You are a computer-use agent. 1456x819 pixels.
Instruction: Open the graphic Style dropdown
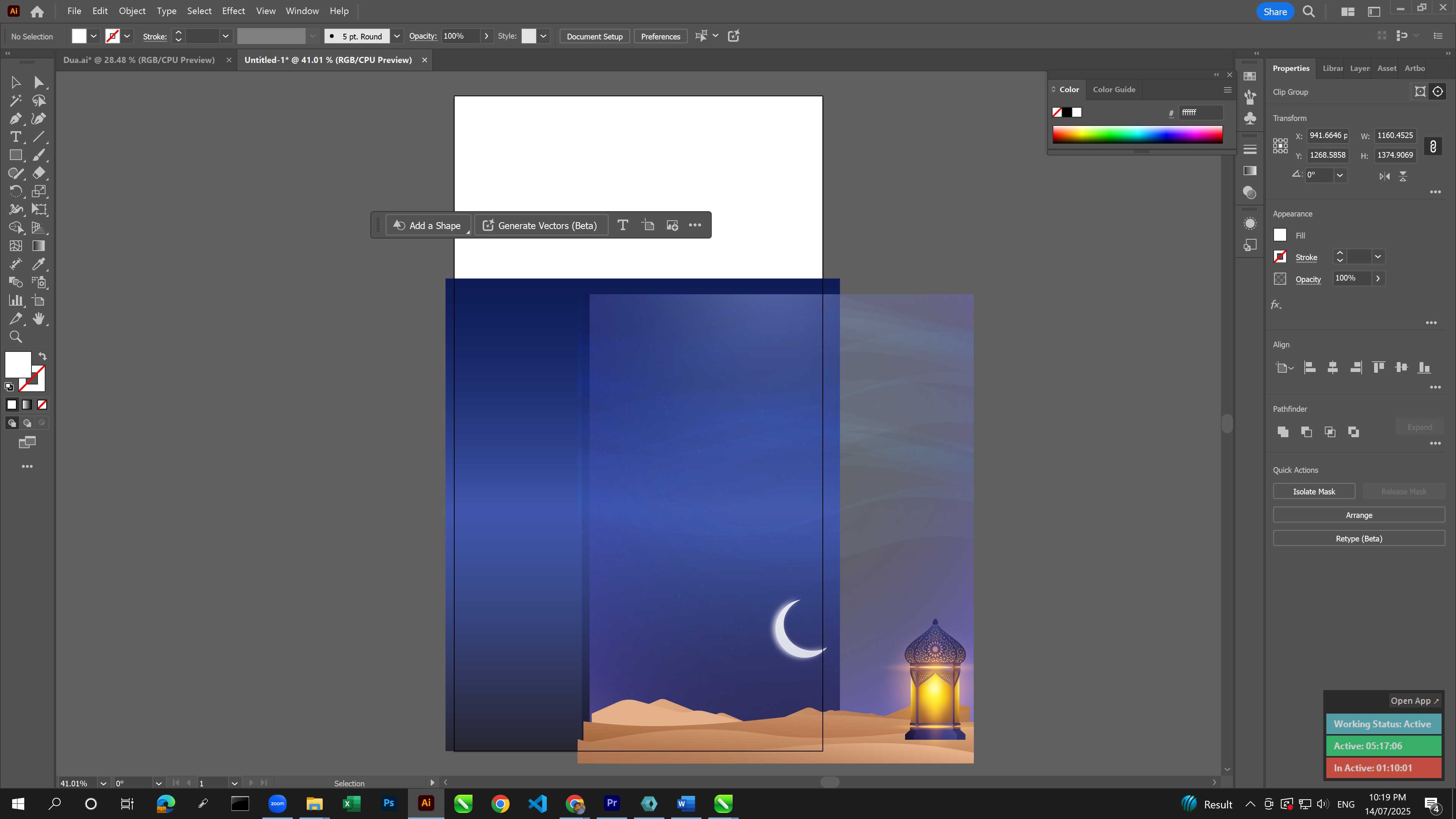coord(543,36)
